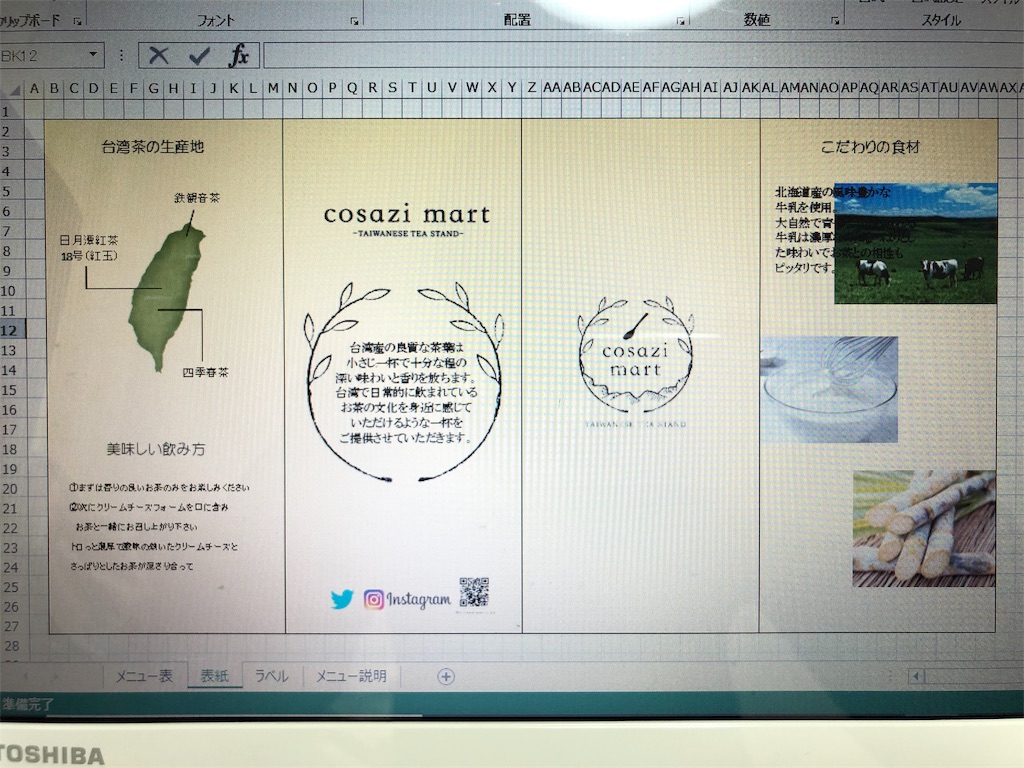Select column A header

click(x=34, y=88)
